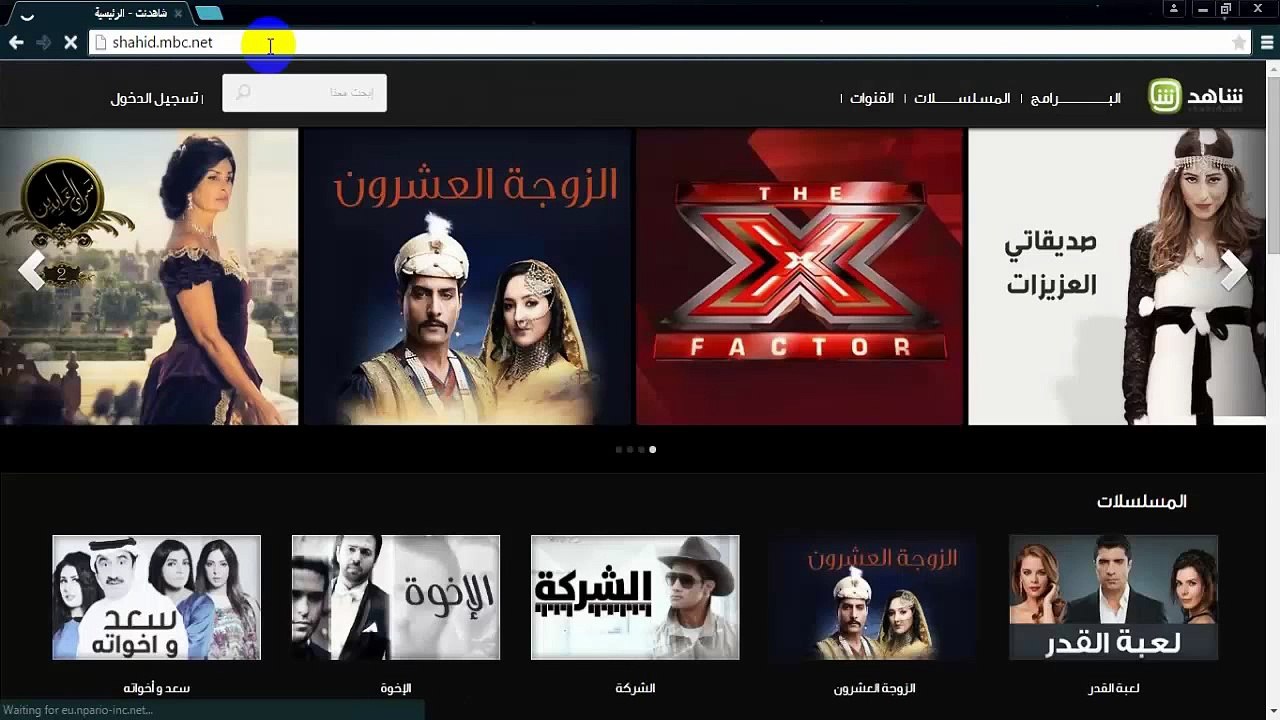Open the Chrome menu hamburger icon
1280x720 pixels.
tap(1267, 42)
